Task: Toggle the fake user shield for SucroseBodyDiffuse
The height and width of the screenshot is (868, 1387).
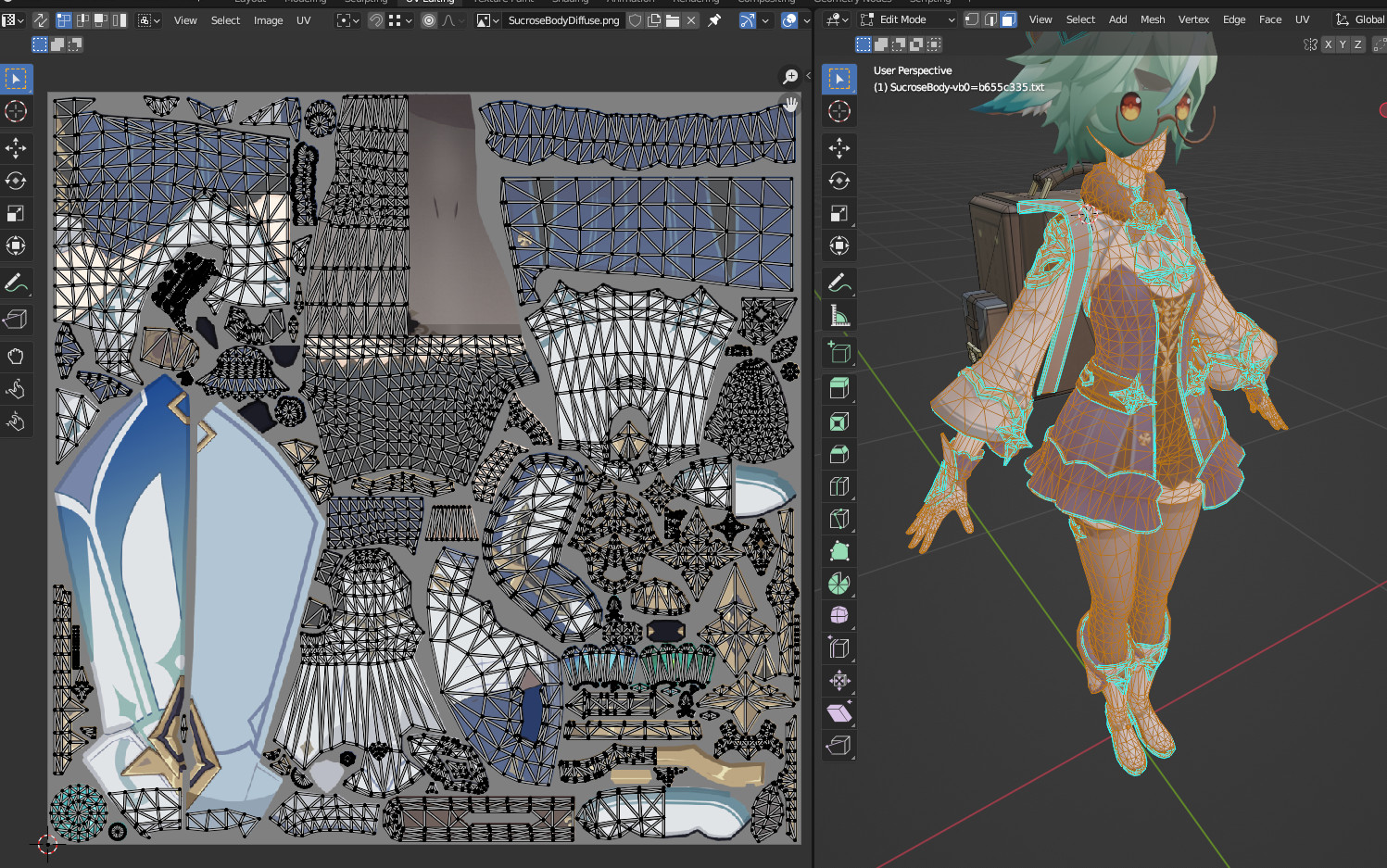Action: tap(637, 19)
